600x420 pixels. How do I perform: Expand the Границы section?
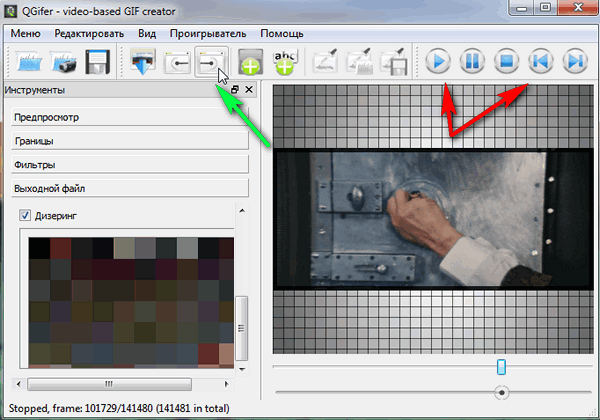[130, 141]
